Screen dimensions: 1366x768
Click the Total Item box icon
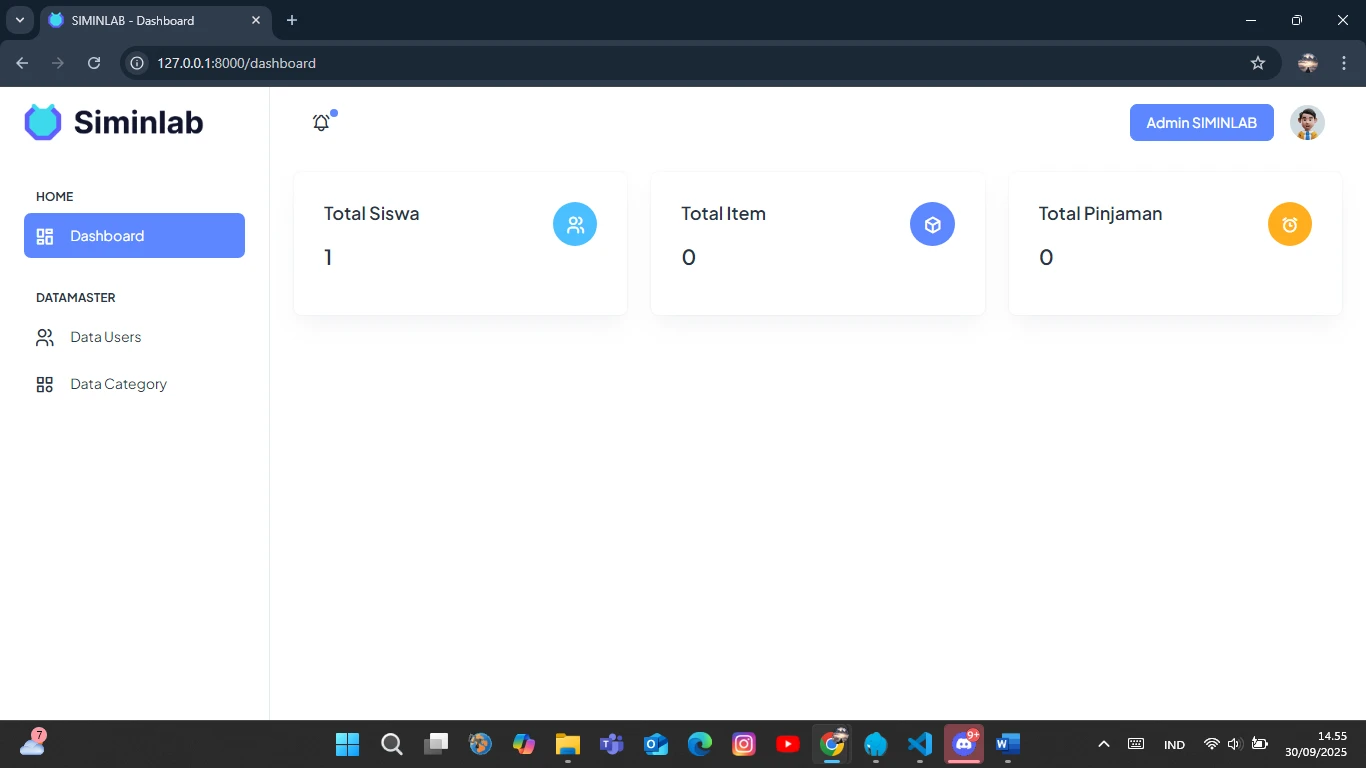click(x=932, y=225)
